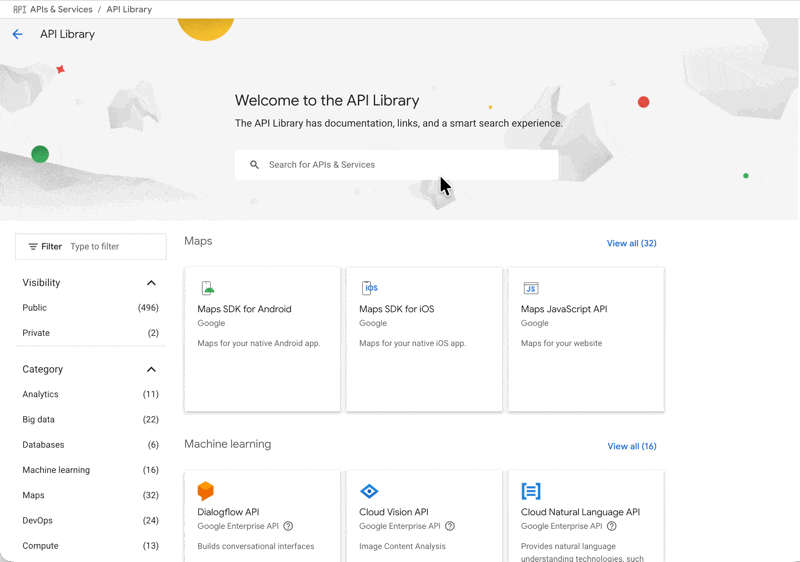Click the Search for APIs & Services field
This screenshot has width=800, height=562.
pyautogui.click(x=400, y=165)
